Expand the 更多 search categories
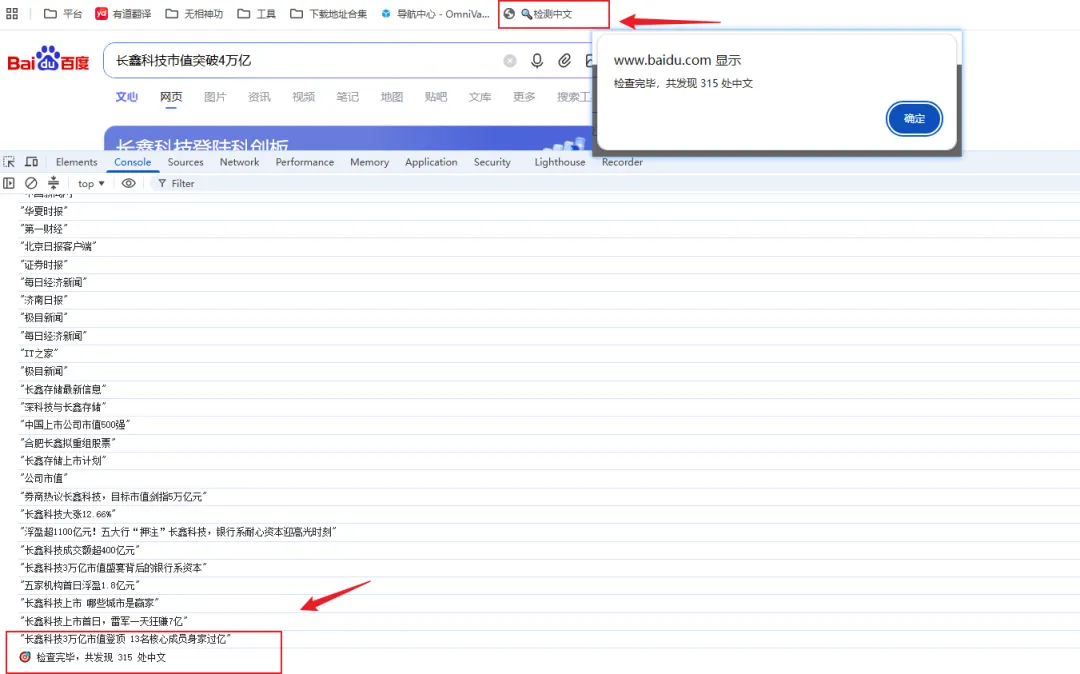This screenshot has height=674, width=1080. pyautogui.click(x=523, y=97)
